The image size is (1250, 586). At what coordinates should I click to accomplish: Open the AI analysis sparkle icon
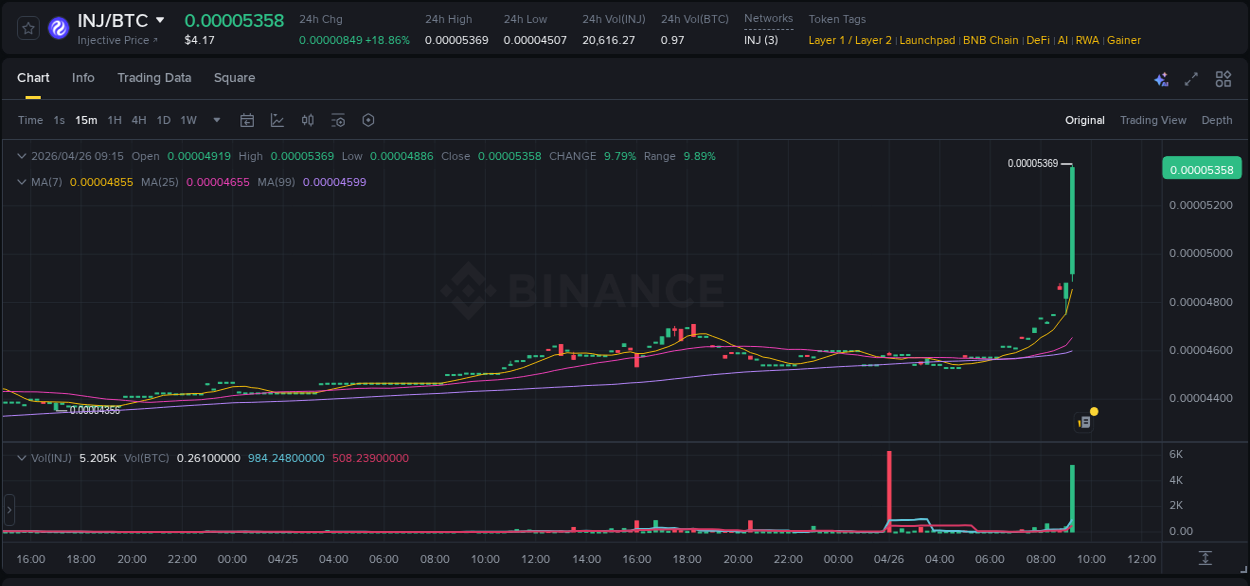pos(1161,79)
